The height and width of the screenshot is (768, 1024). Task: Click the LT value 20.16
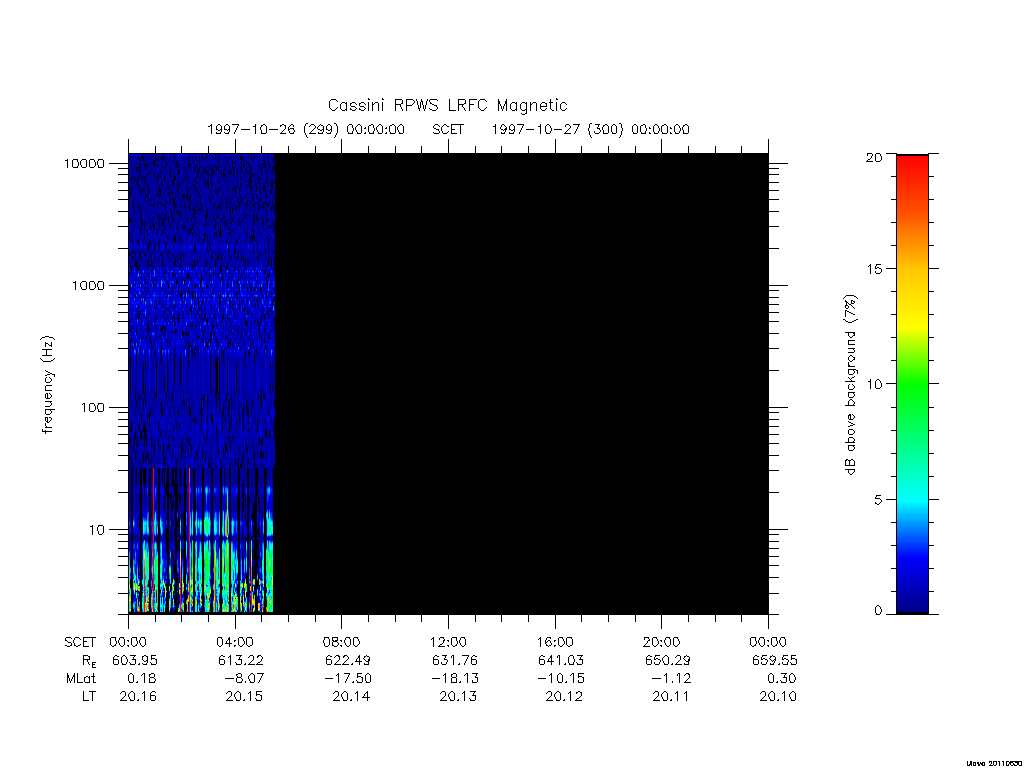[138, 697]
